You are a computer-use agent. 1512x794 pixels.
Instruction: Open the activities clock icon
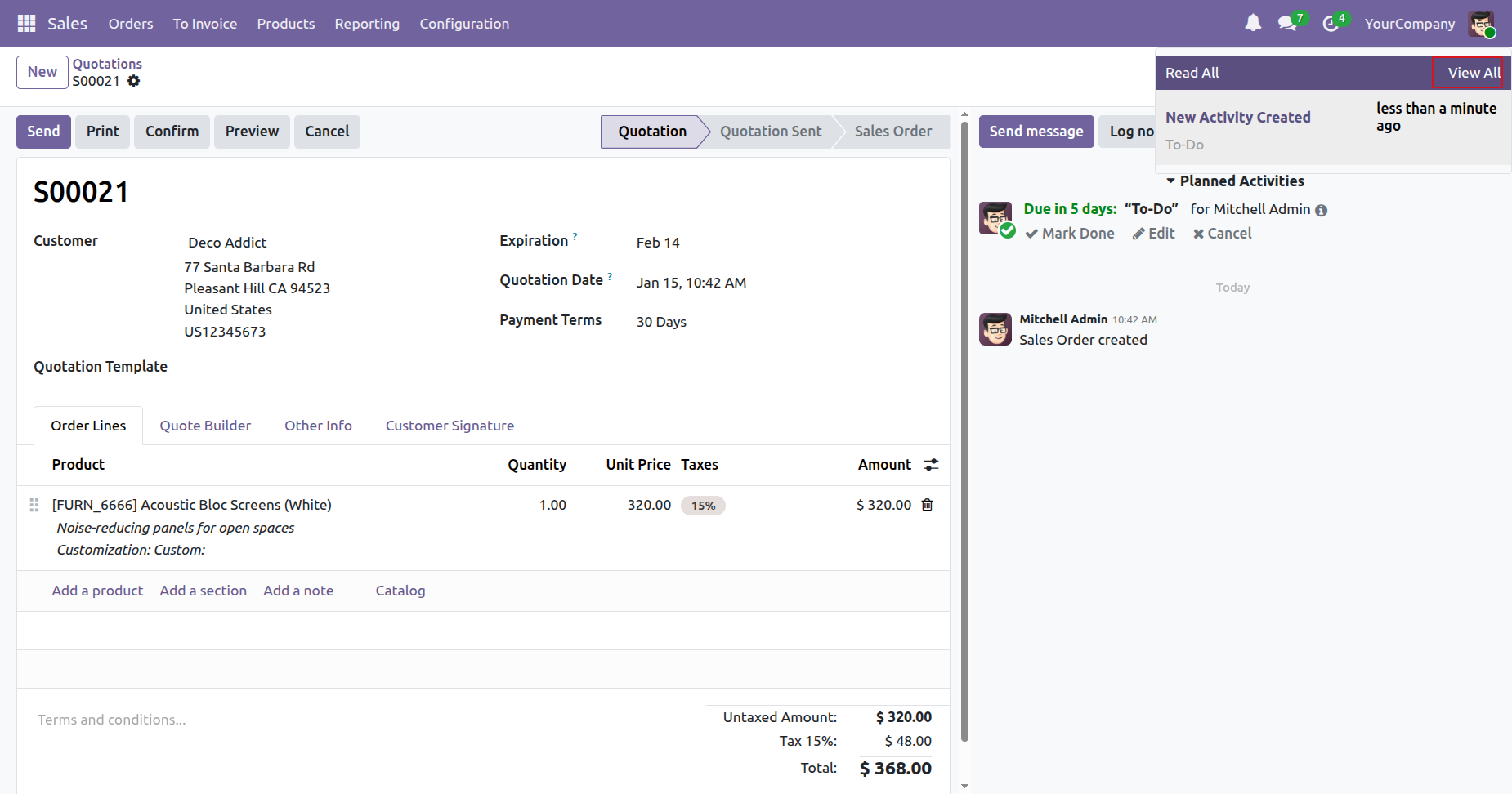[1331, 24]
